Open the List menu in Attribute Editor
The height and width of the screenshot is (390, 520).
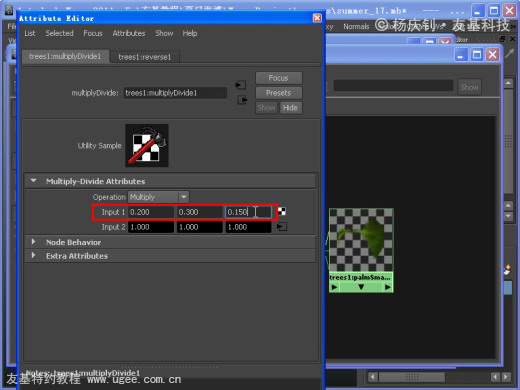pyautogui.click(x=30, y=33)
